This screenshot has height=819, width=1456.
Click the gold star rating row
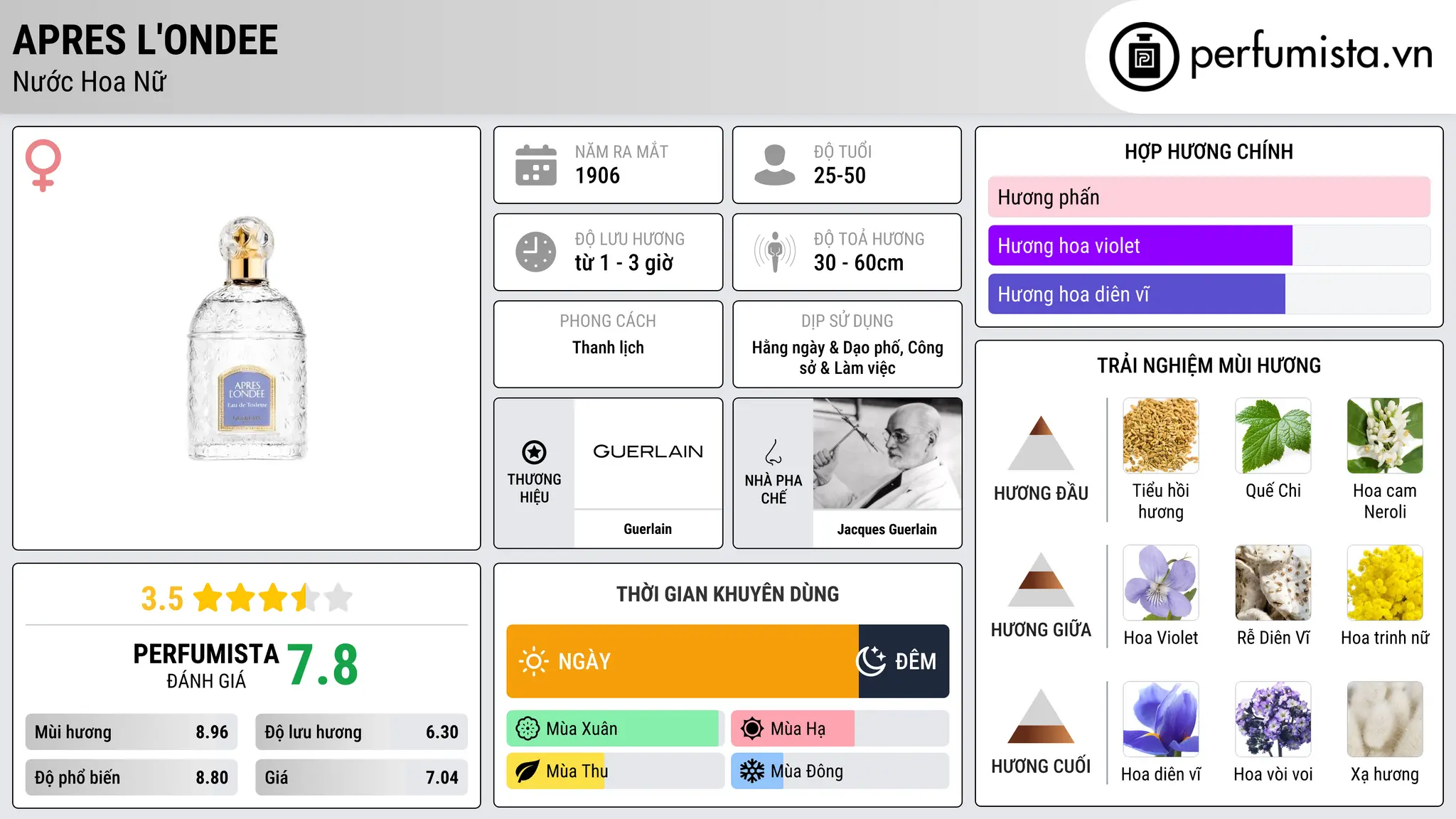pyautogui.click(x=273, y=598)
